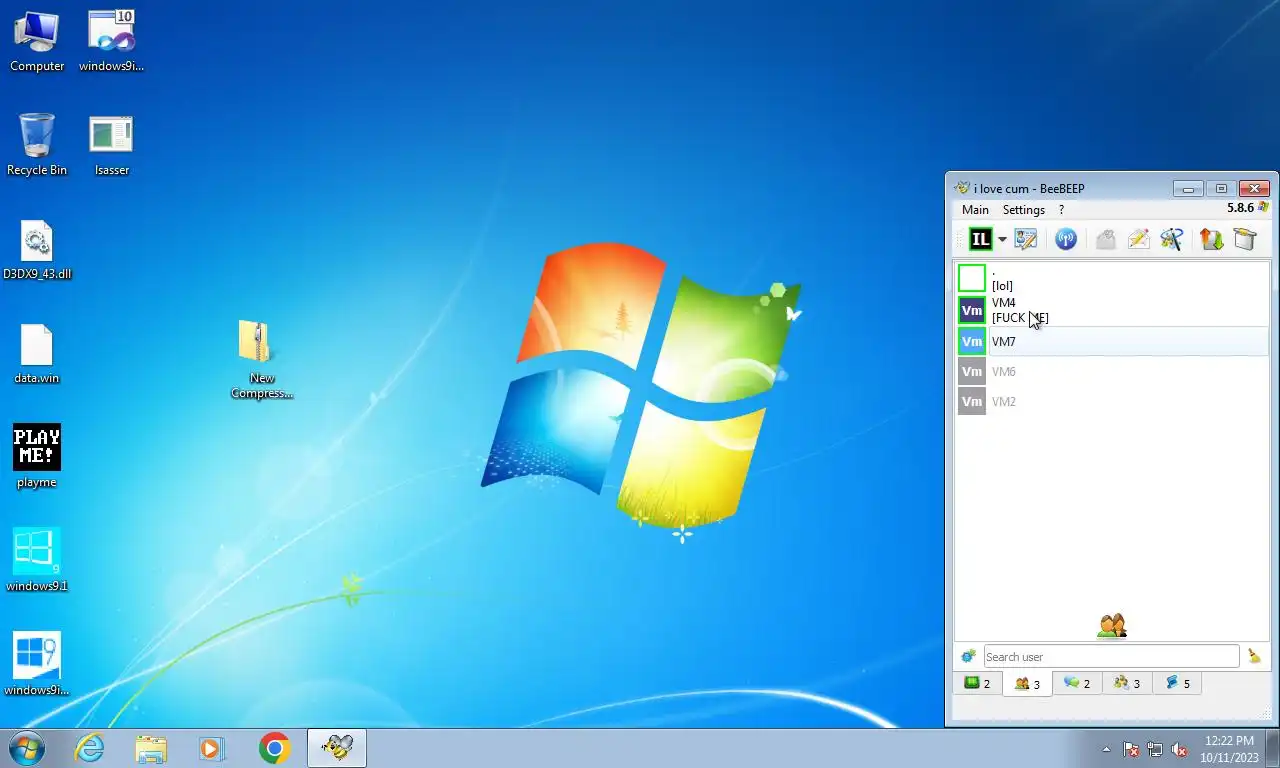Click the Action Center flag tray icon

tap(1131, 749)
